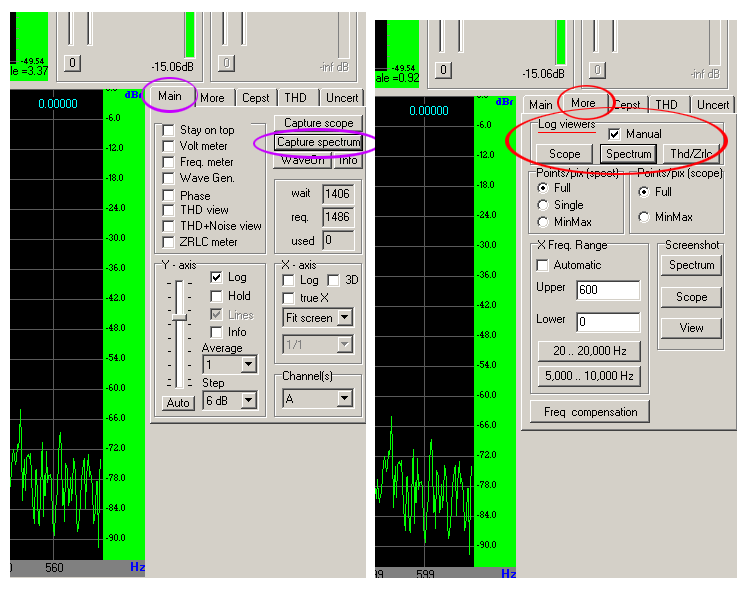Viewport: 751px width, 591px height.
Task: Enable X-axis Log checkbox
Action: pyautogui.click(x=288, y=280)
